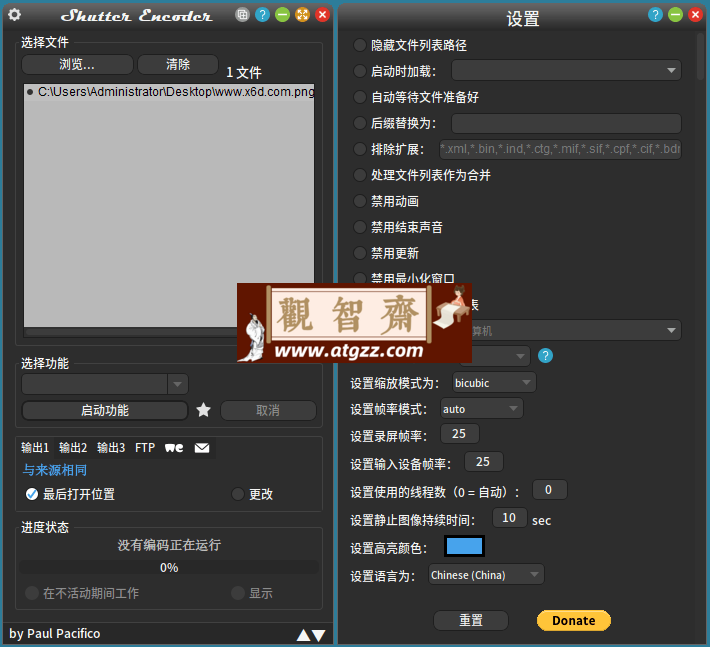The height and width of the screenshot is (647, 710).
Task: Click the 排除扩展 extensions text field
Action: [x=560, y=149]
